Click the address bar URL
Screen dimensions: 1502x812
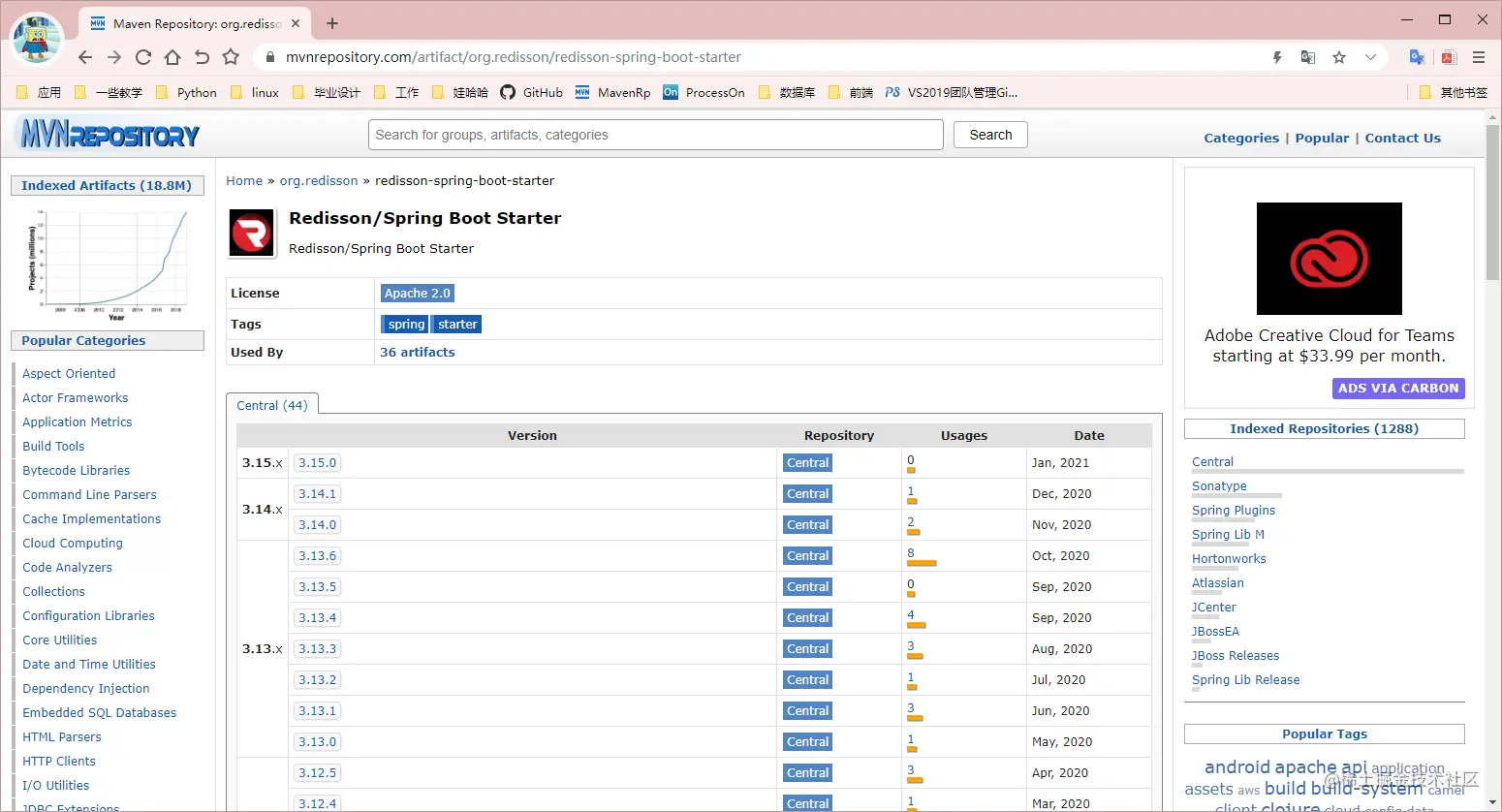tap(514, 57)
